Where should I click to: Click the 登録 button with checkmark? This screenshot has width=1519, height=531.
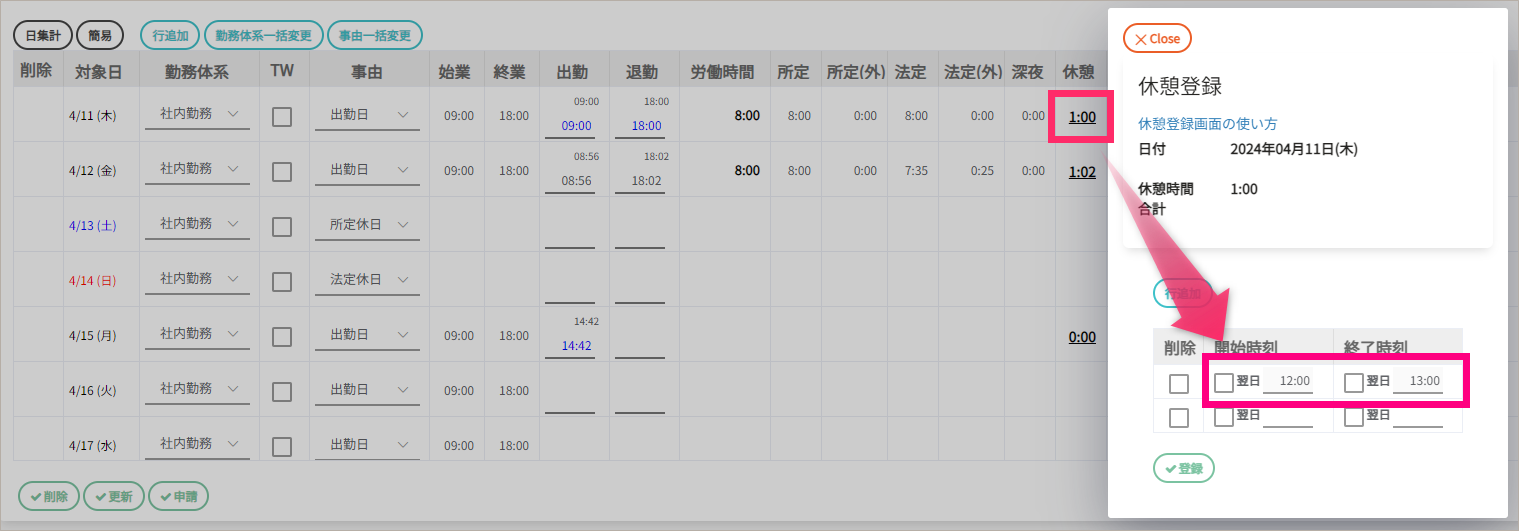click(1183, 468)
